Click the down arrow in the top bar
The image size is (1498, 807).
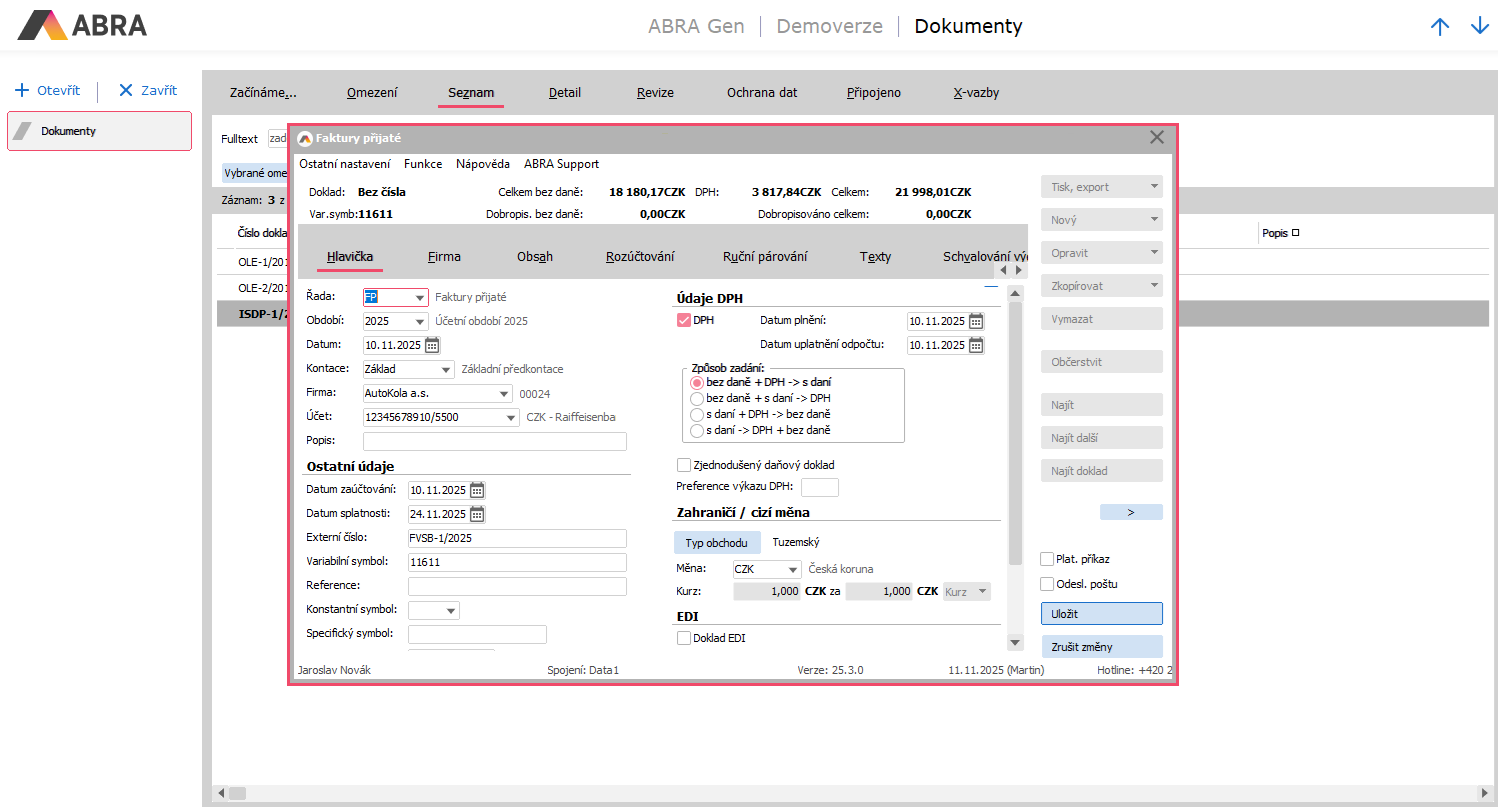point(1480,27)
